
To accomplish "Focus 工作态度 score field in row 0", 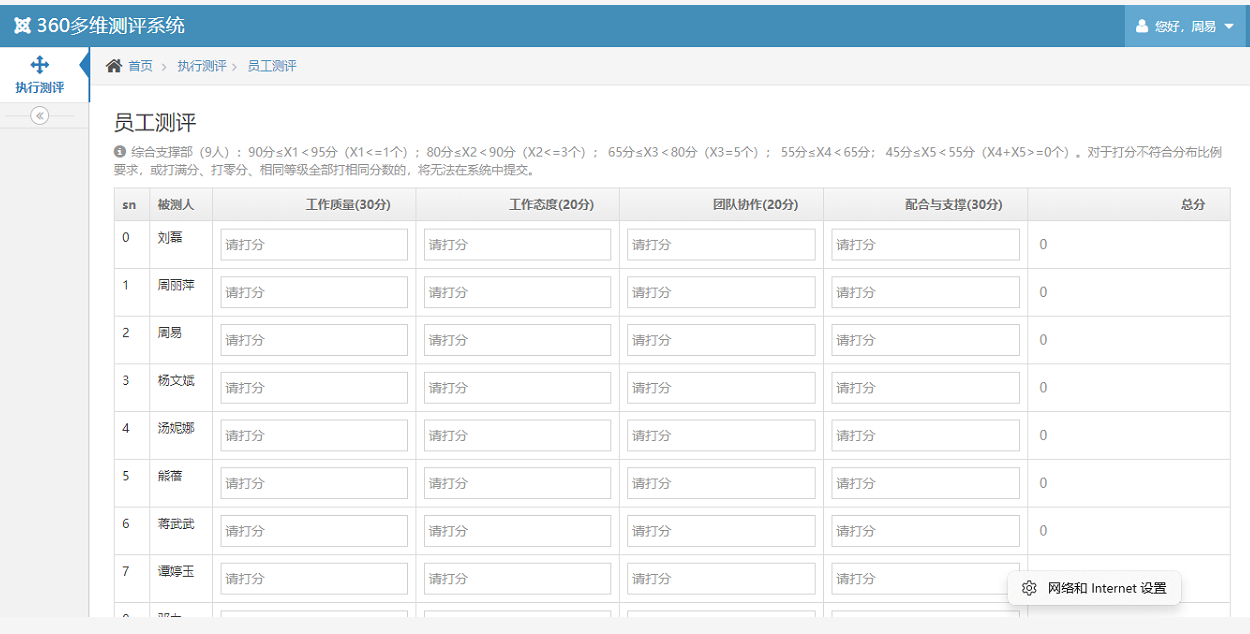I will tap(517, 244).
